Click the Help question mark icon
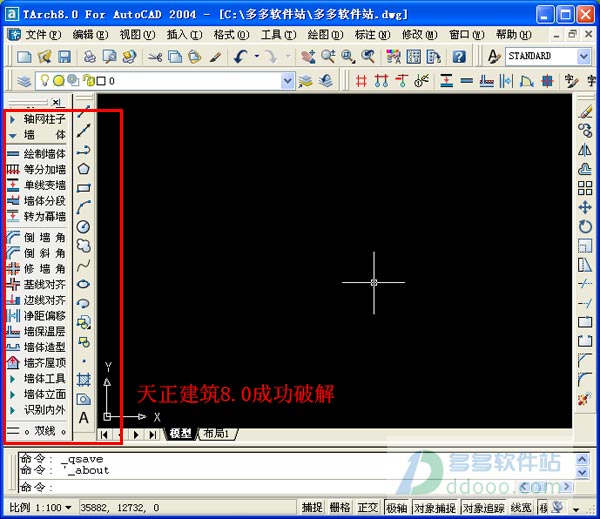Viewport: 600px width, 519px height. click(x=459, y=57)
